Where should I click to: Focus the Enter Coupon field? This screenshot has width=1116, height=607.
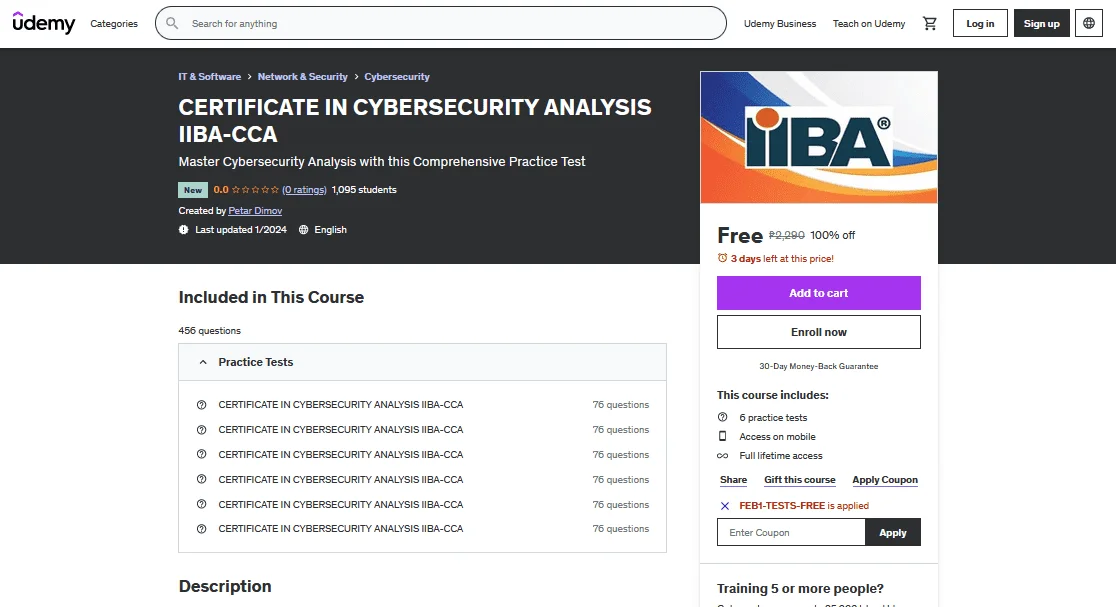coord(791,532)
